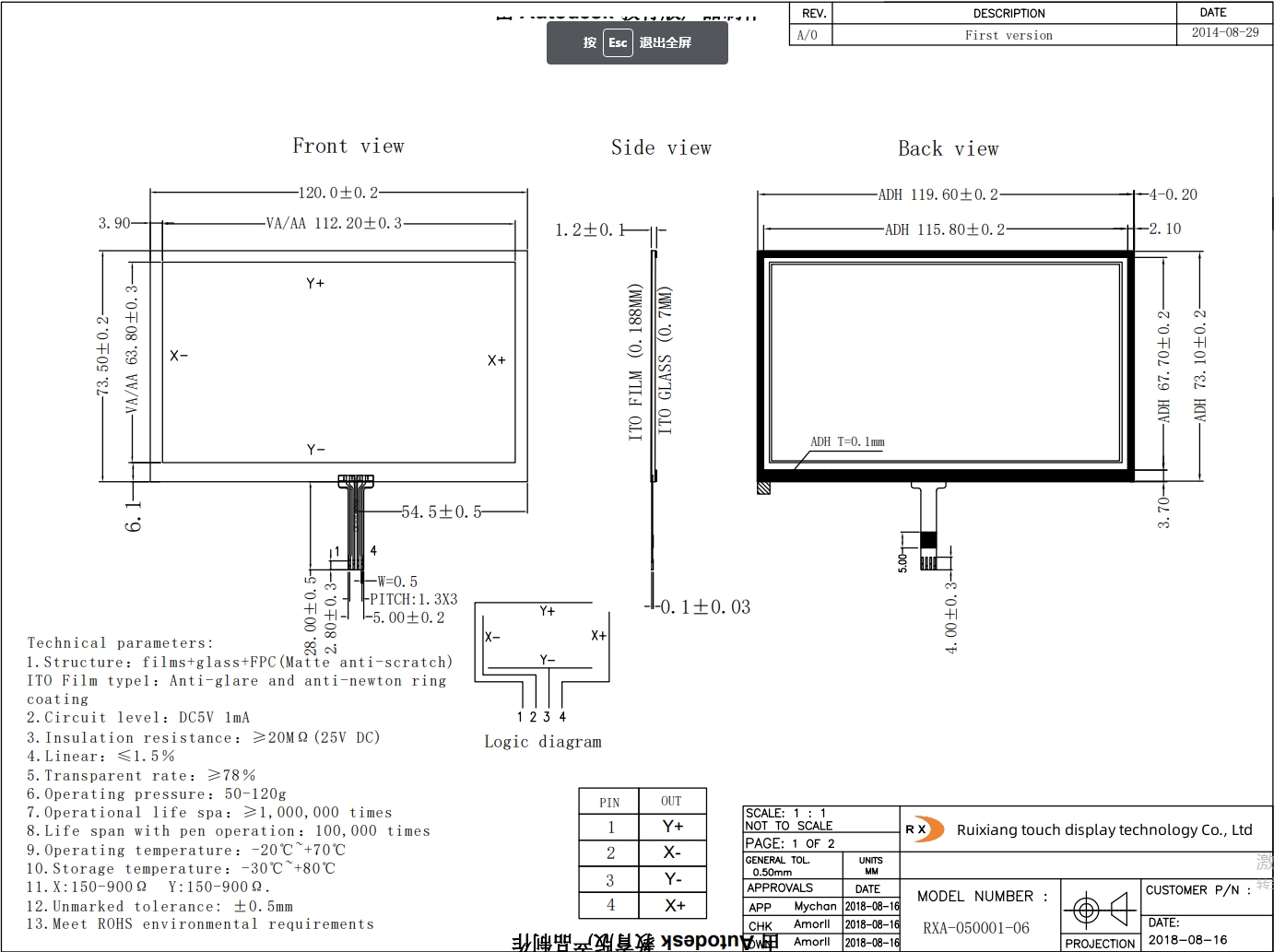Click the "PIN" header in the pin table
Image resolution: width=1274 pixels, height=952 pixels.
[x=609, y=803]
